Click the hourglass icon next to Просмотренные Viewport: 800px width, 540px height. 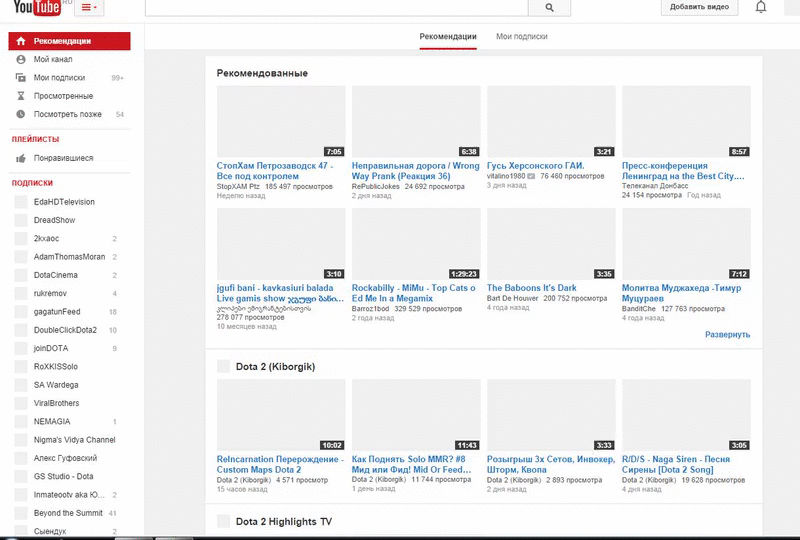pyautogui.click(x=21, y=96)
